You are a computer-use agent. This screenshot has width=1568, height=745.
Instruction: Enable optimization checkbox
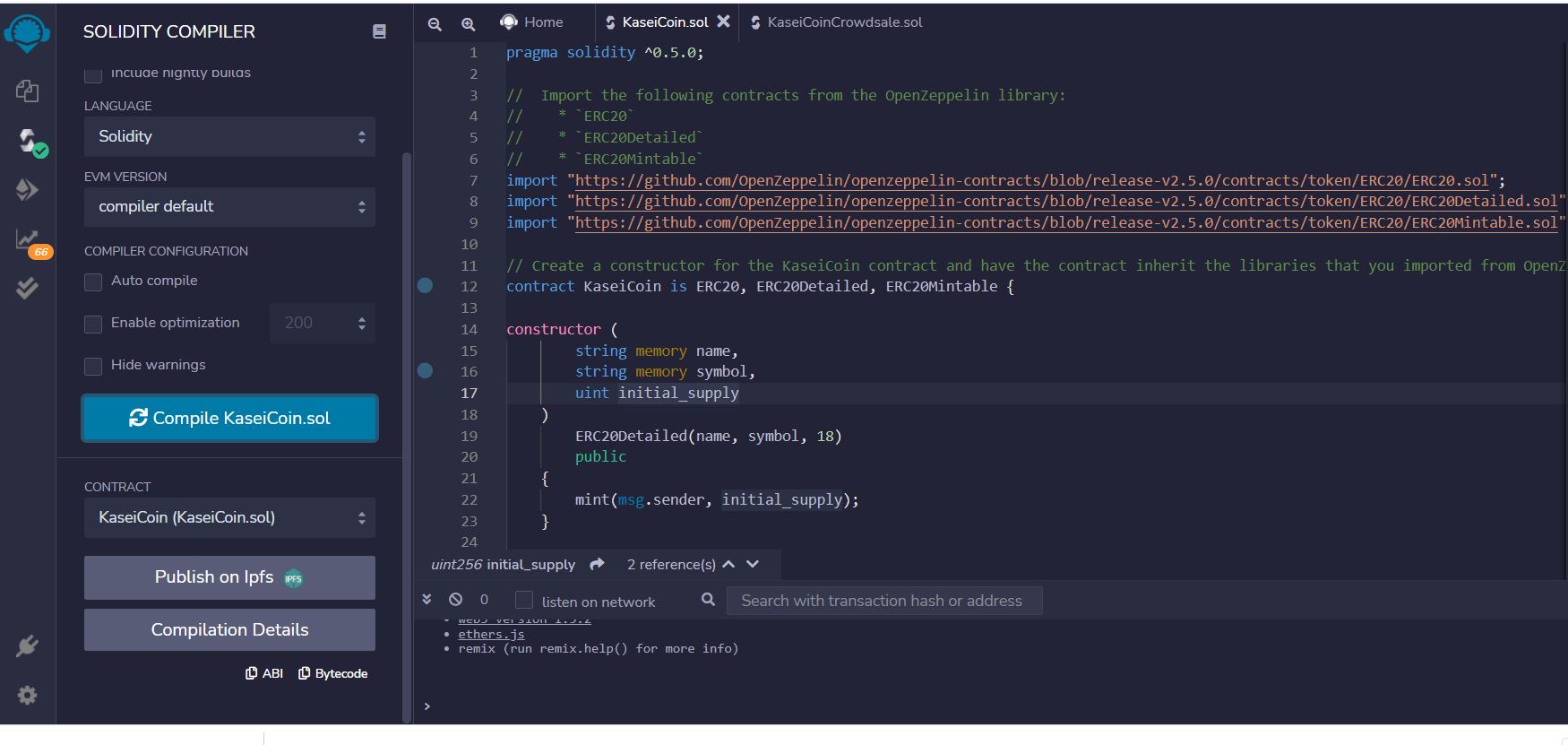pyautogui.click(x=93, y=324)
